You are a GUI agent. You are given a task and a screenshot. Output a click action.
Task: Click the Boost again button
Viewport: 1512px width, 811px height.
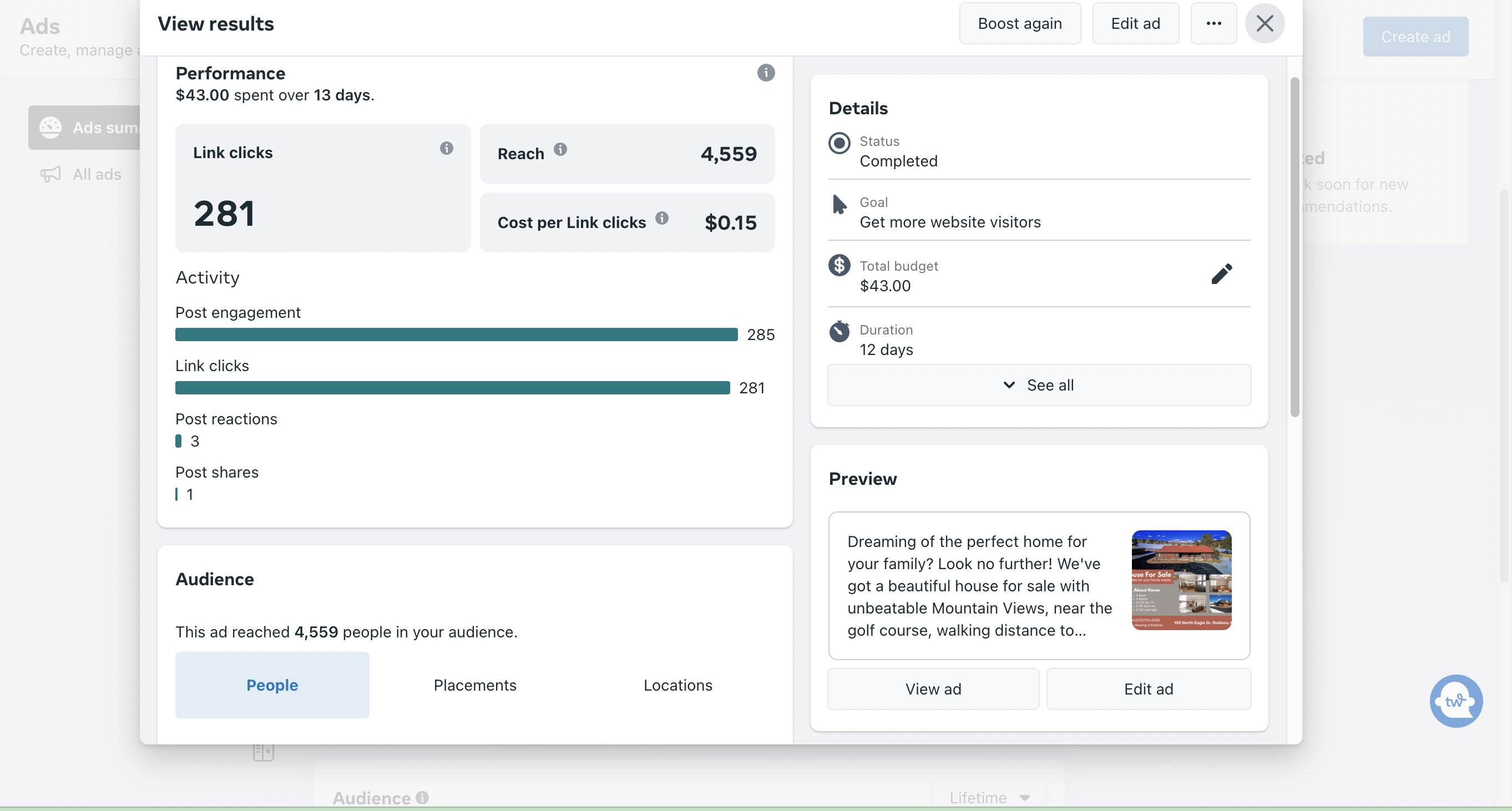pyautogui.click(x=1019, y=23)
